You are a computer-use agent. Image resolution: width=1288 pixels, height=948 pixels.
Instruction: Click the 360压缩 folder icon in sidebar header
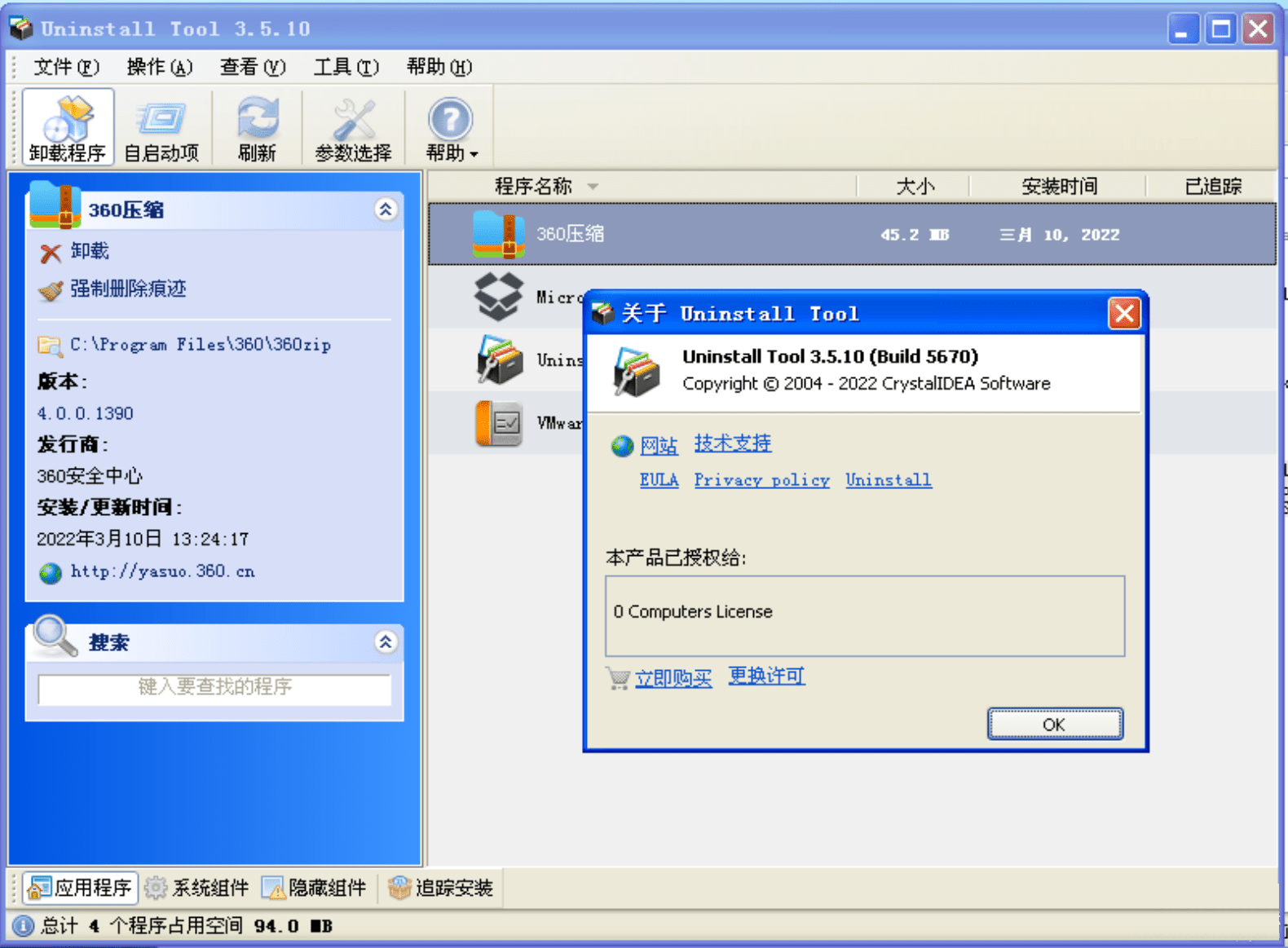pyautogui.click(x=55, y=205)
